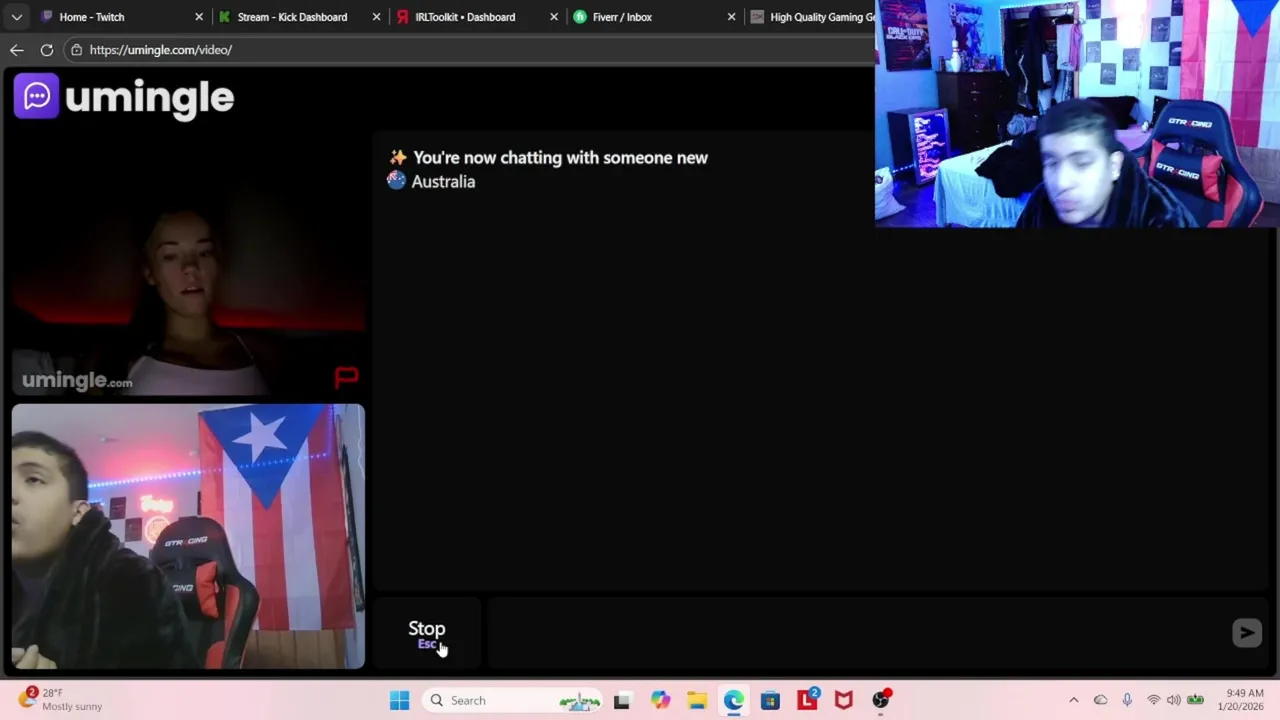Image resolution: width=1280 pixels, height=720 pixels.
Task: Open the volume speaker tray icon
Action: point(1173,700)
